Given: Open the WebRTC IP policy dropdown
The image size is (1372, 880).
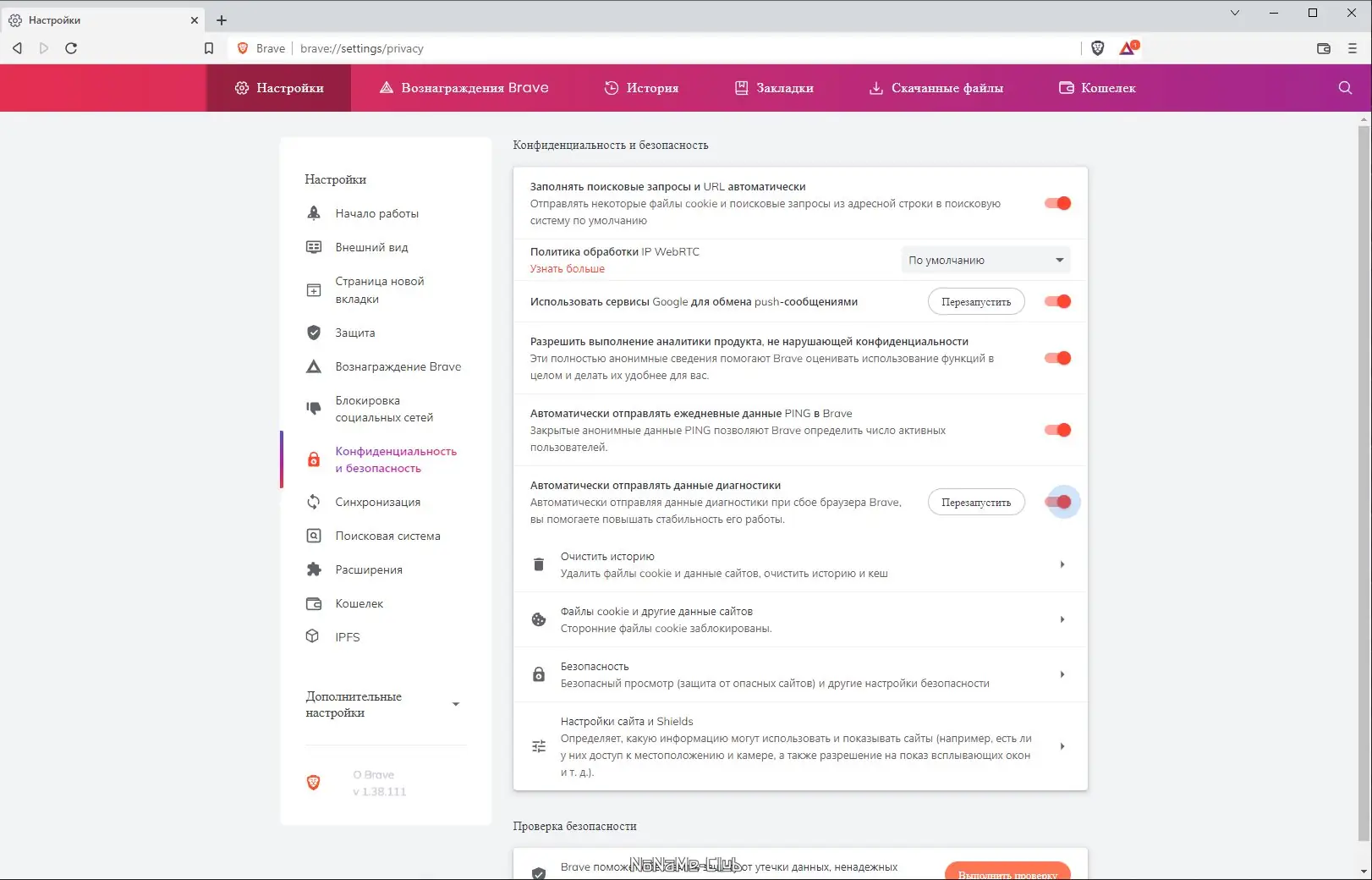Looking at the screenshot, I should tap(985, 260).
